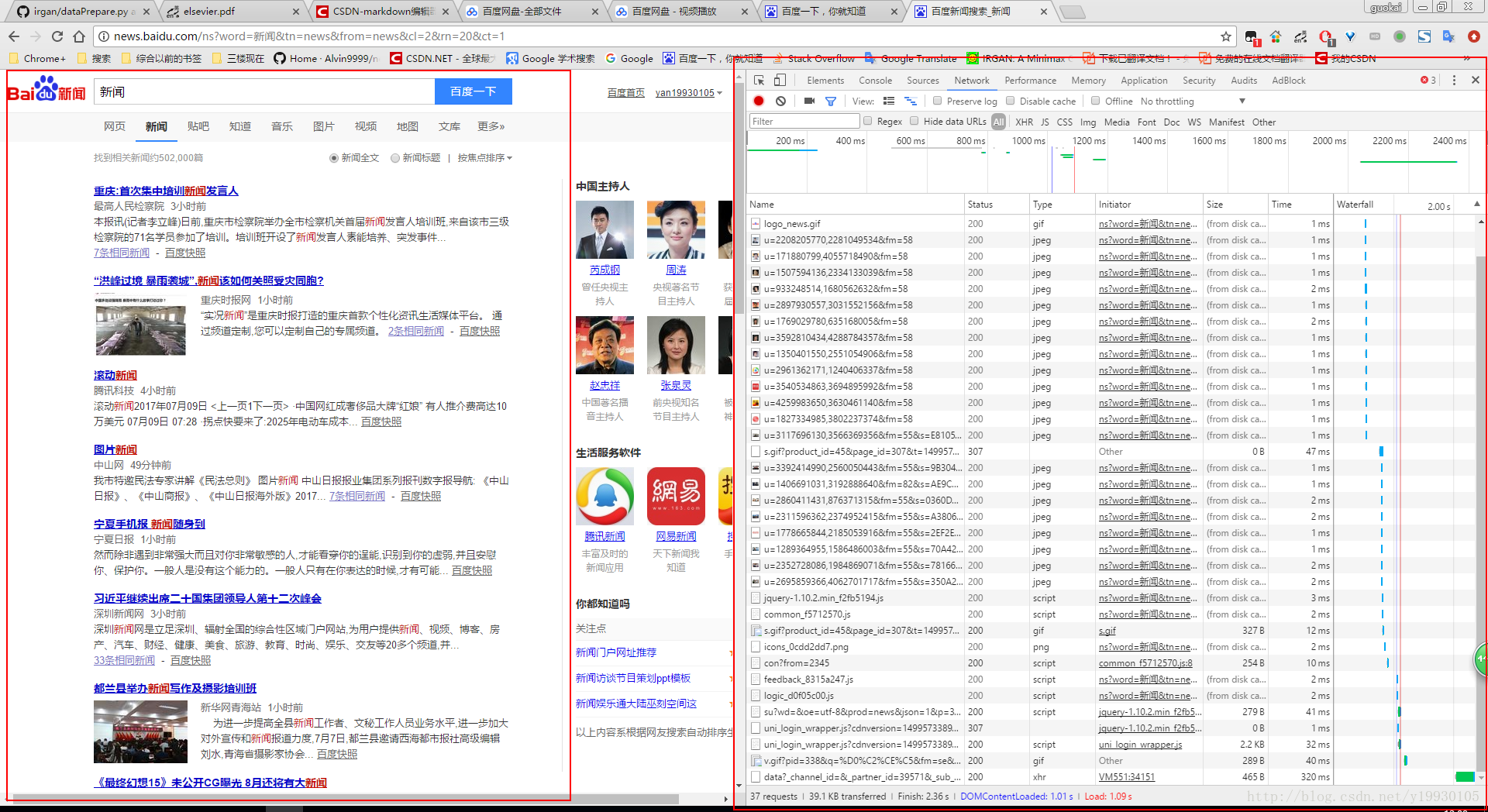The image size is (1488, 812).
Task: Select the 新闻标题 radio button
Action: pos(395,158)
